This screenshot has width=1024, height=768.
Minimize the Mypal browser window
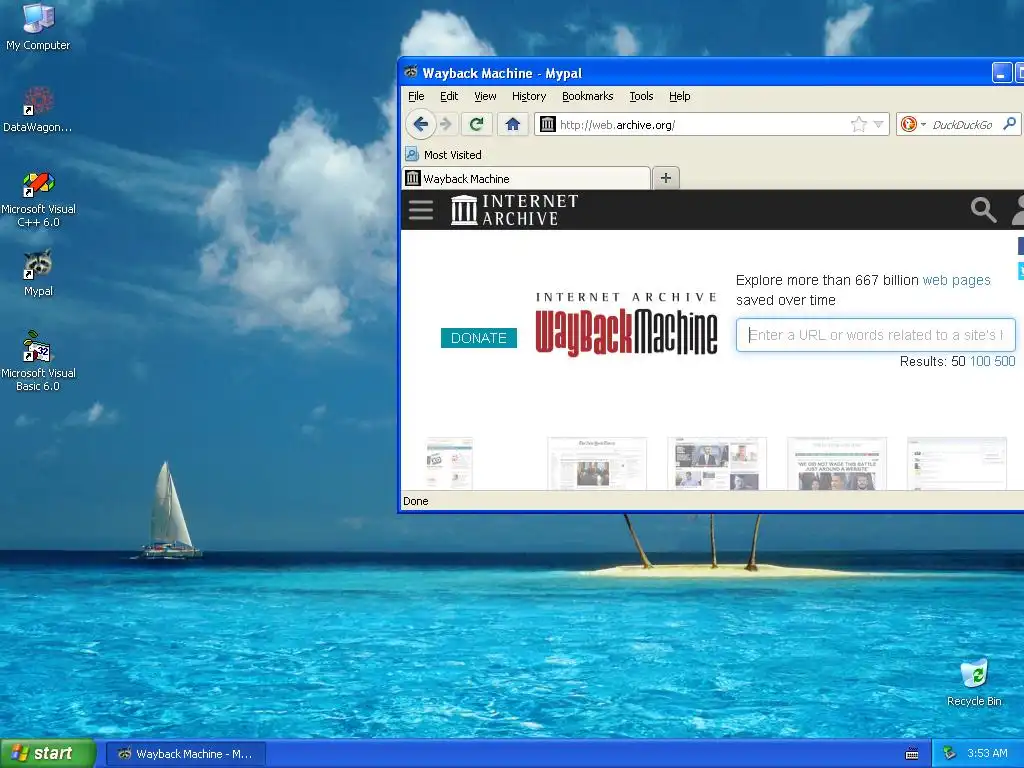[1001, 72]
